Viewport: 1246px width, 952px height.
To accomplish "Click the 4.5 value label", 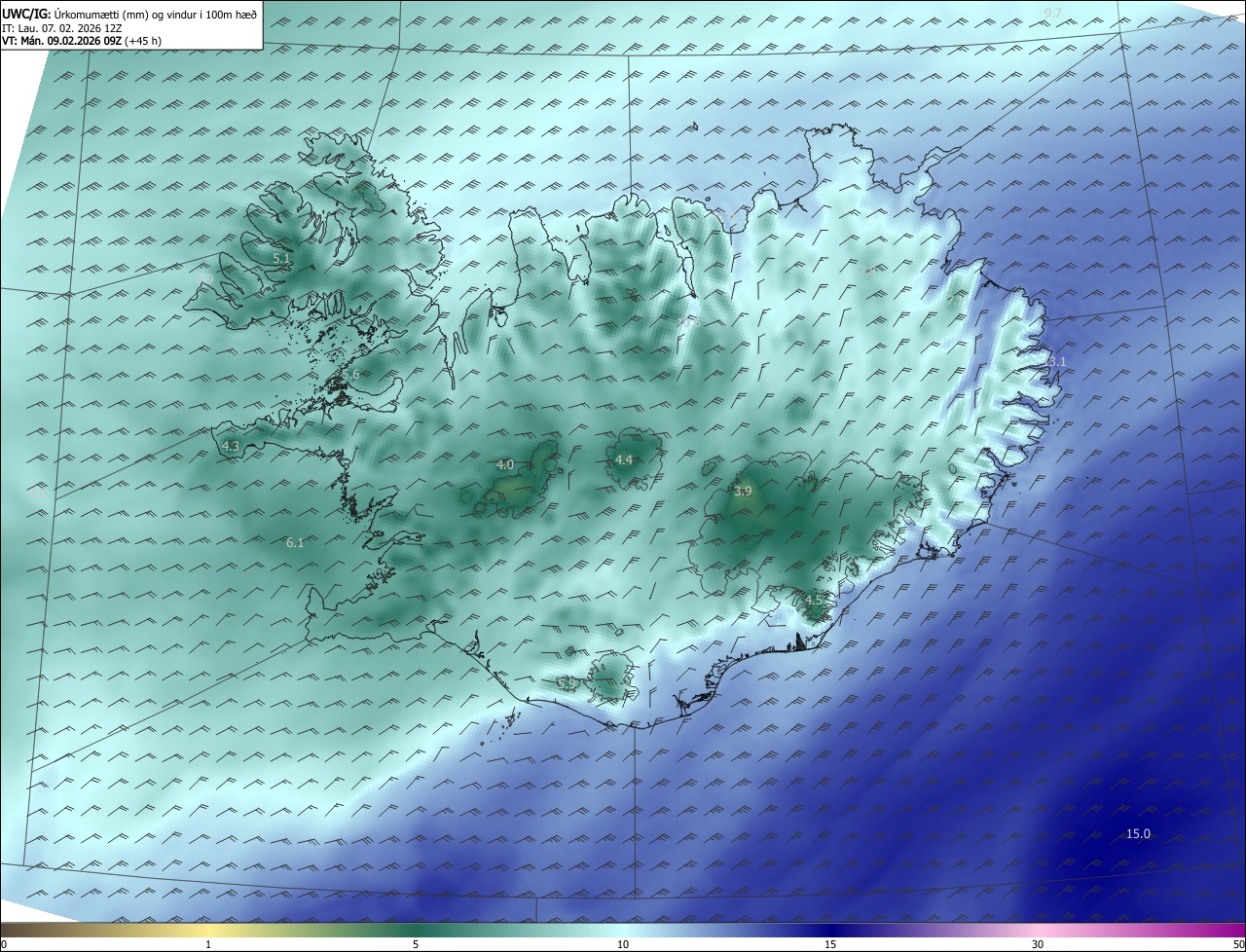I will [814, 600].
